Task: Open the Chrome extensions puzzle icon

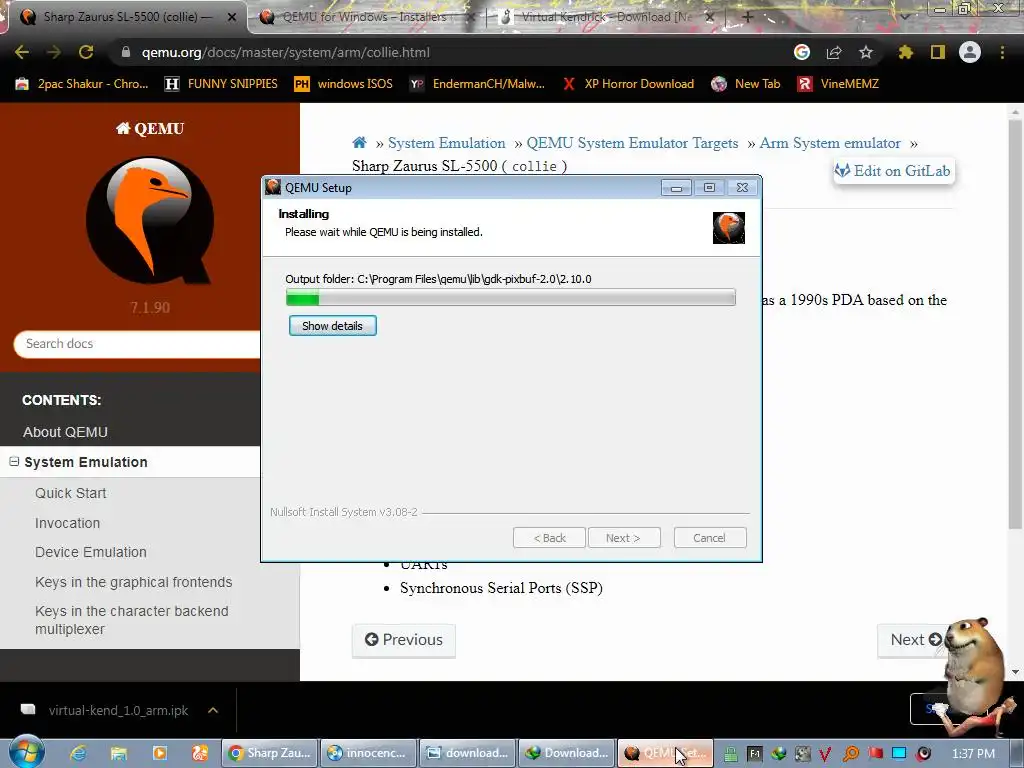Action: pyautogui.click(x=906, y=52)
